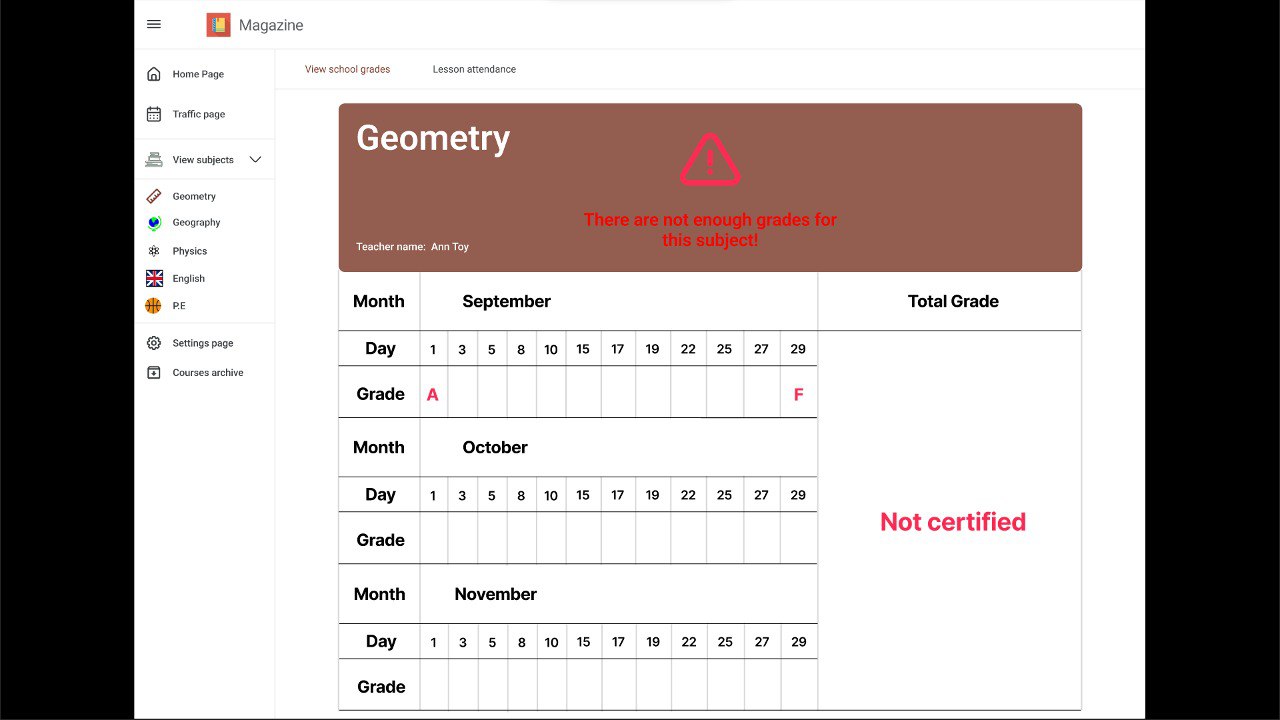Select Physics subject in sidebar
1280x720 pixels.
190,251
